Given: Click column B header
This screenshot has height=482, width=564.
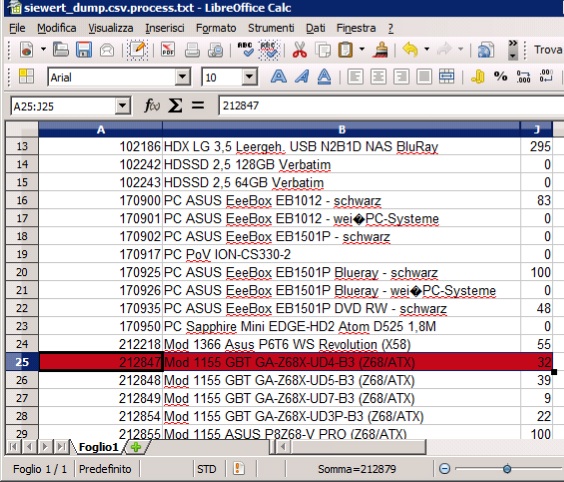Looking at the screenshot, I should [341, 129].
